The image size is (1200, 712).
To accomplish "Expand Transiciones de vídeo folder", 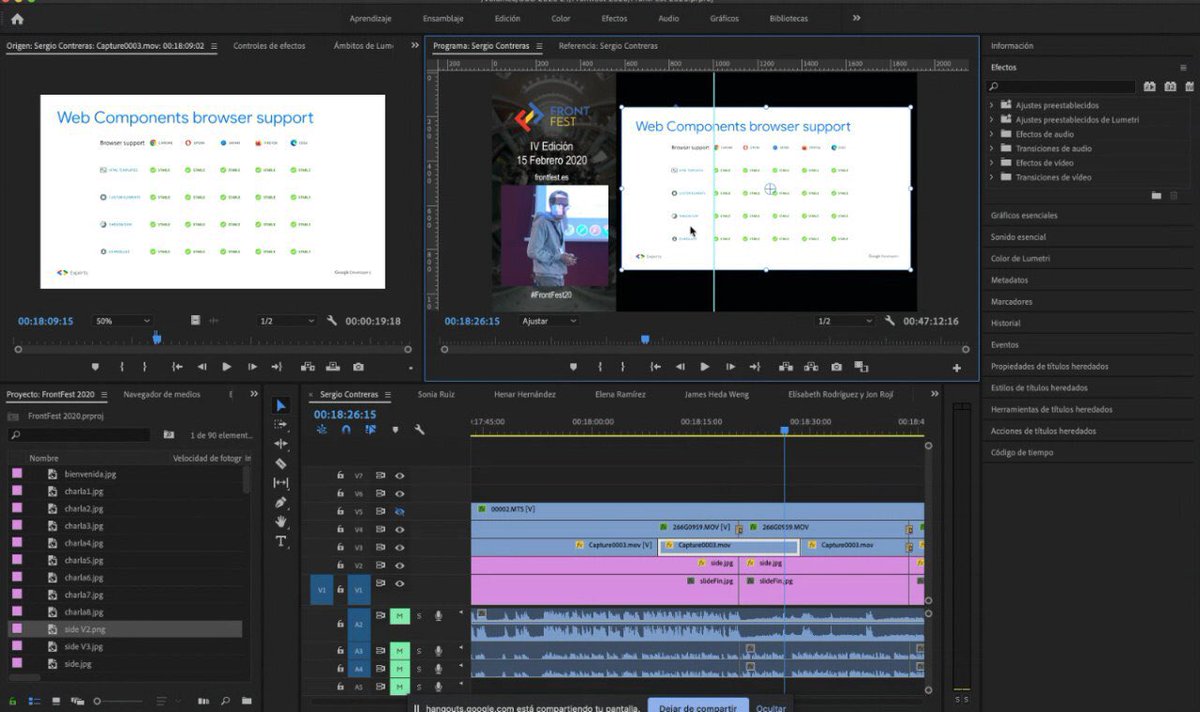I will pyautogui.click(x=992, y=177).
